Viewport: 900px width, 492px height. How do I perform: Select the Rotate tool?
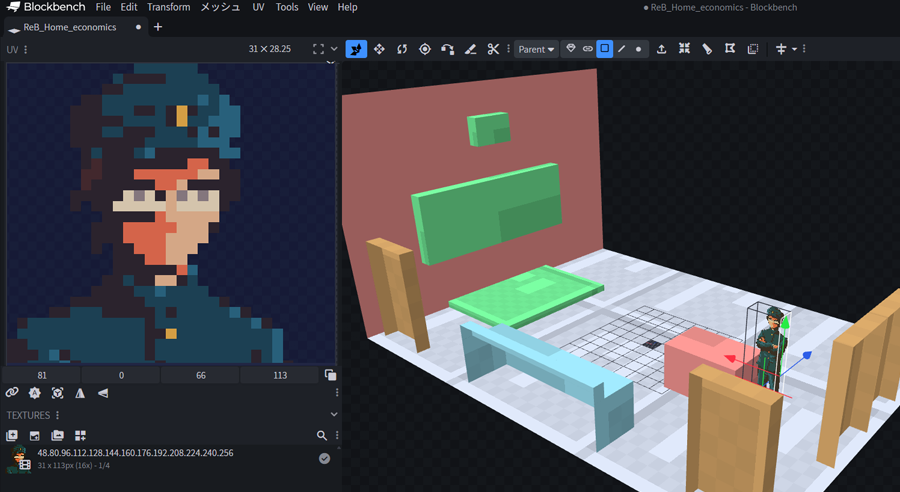click(402, 49)
